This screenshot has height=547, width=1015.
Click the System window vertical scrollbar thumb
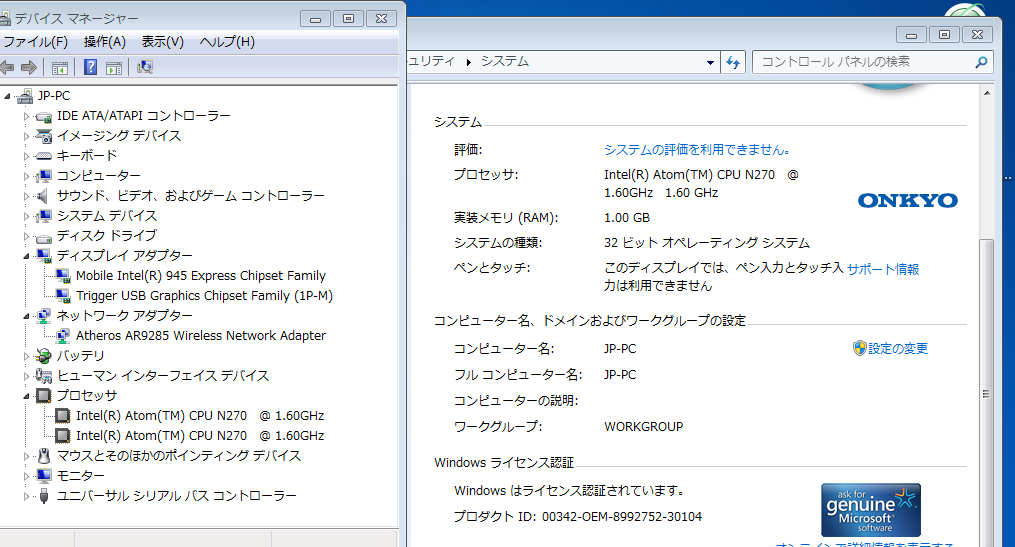pos(986,393)
